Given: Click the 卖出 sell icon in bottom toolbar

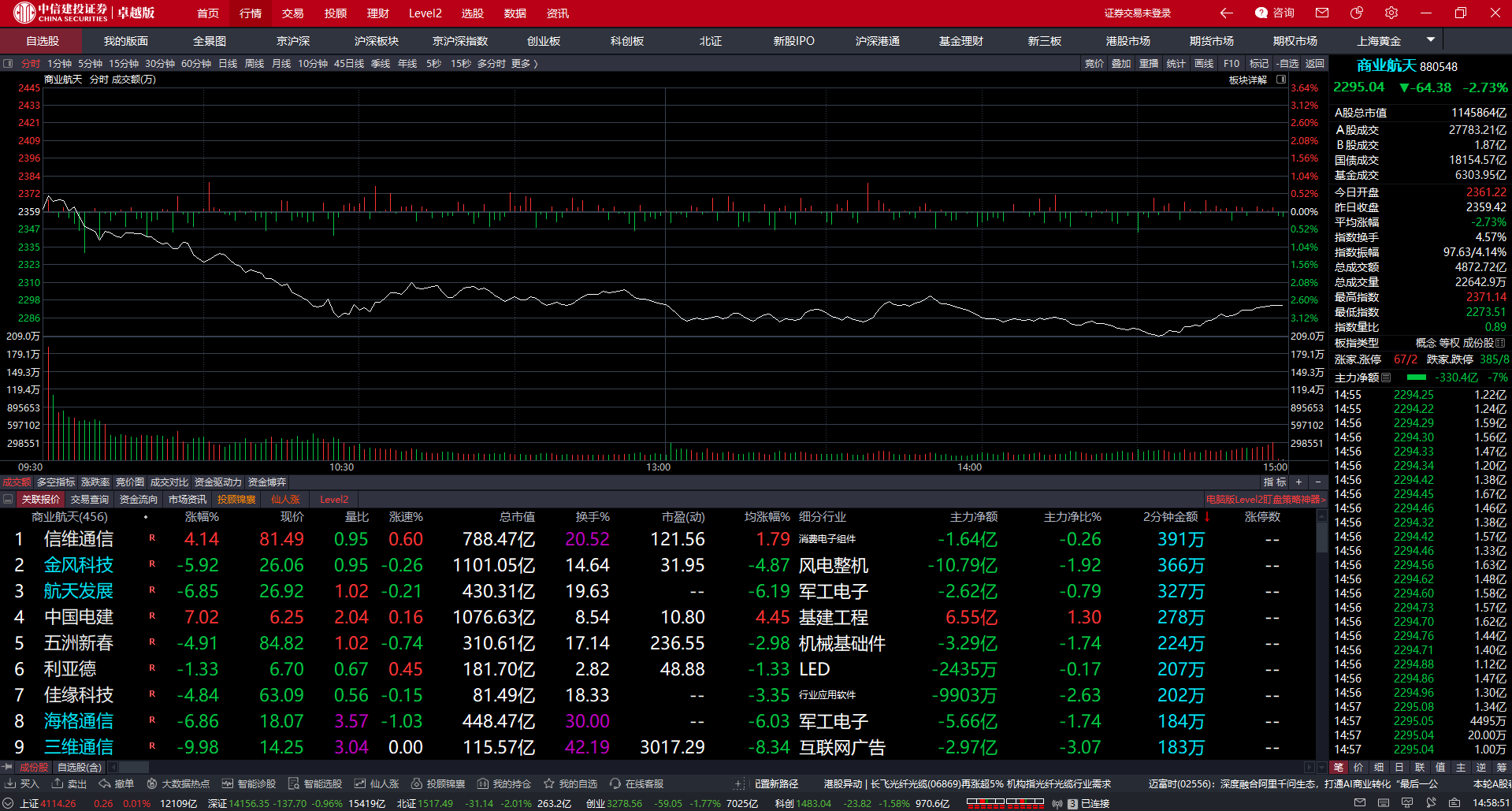Looking at the screenshot, I should [x=69, y=783].
